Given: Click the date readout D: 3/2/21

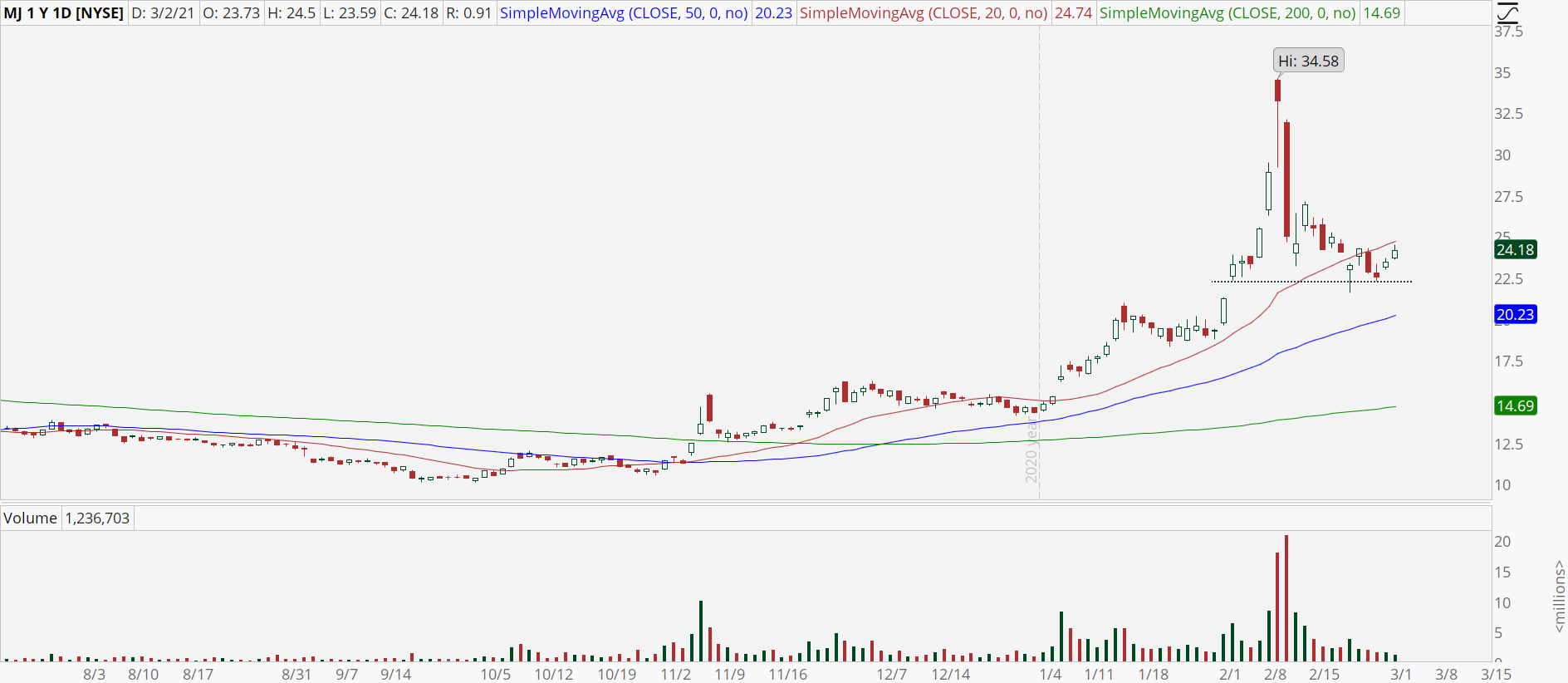Looking at the screenshot, I should pos(164,13).
